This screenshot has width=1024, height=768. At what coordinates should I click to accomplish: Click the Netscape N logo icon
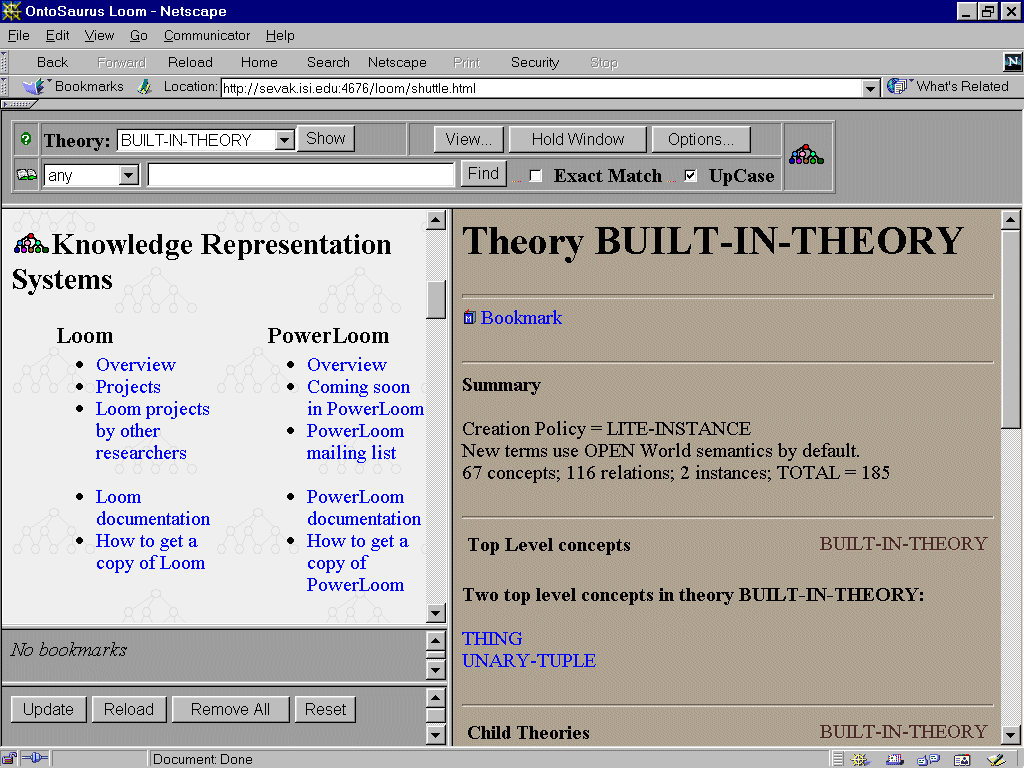pyautogui.click(x=1012, y=62)
